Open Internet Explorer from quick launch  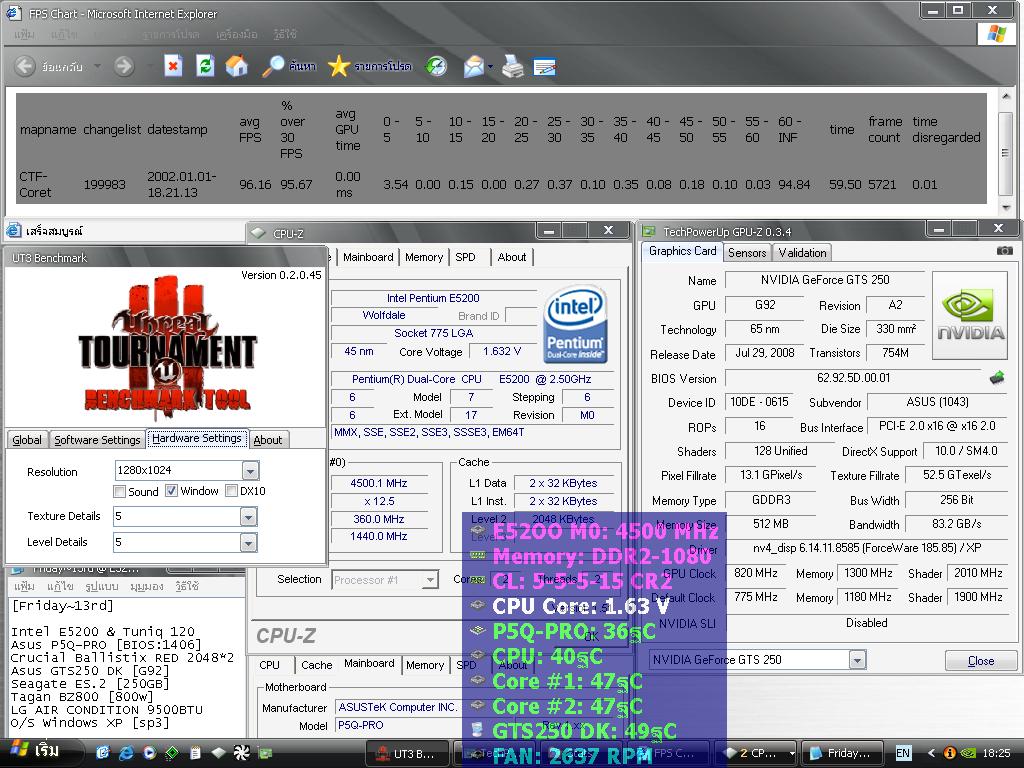pos(126,752)
